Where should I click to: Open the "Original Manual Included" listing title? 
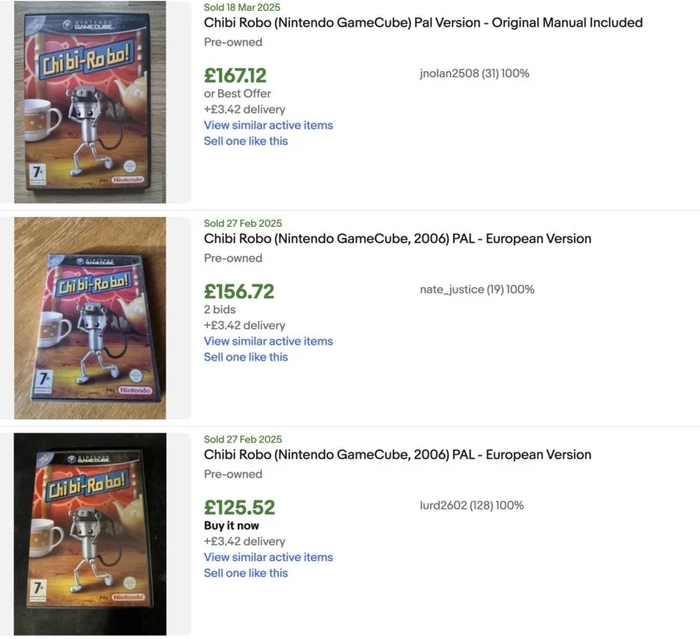click(423, 23)
